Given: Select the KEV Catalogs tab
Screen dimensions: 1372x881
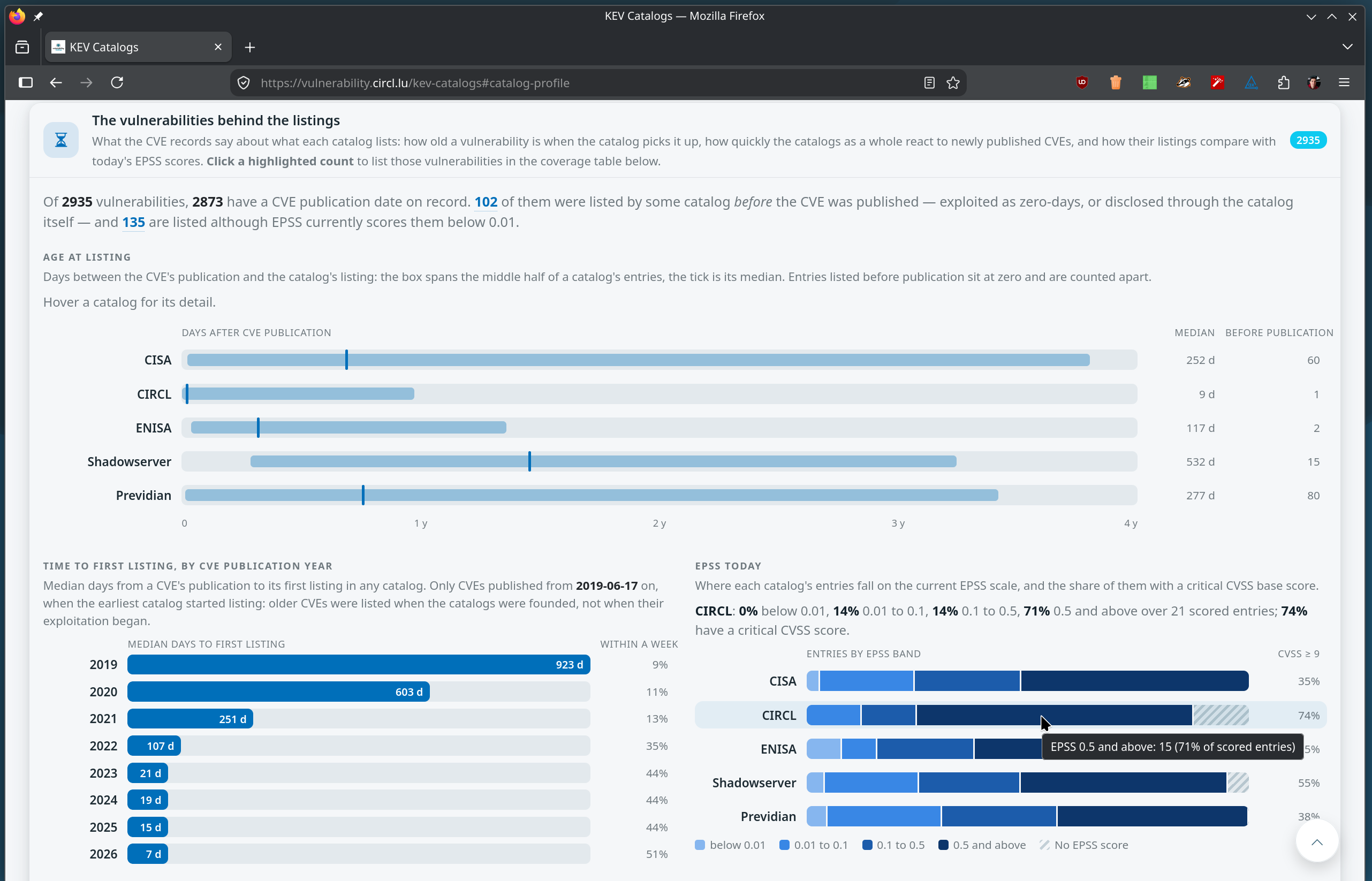Looking at the screenshot, I should coord(139,47).
